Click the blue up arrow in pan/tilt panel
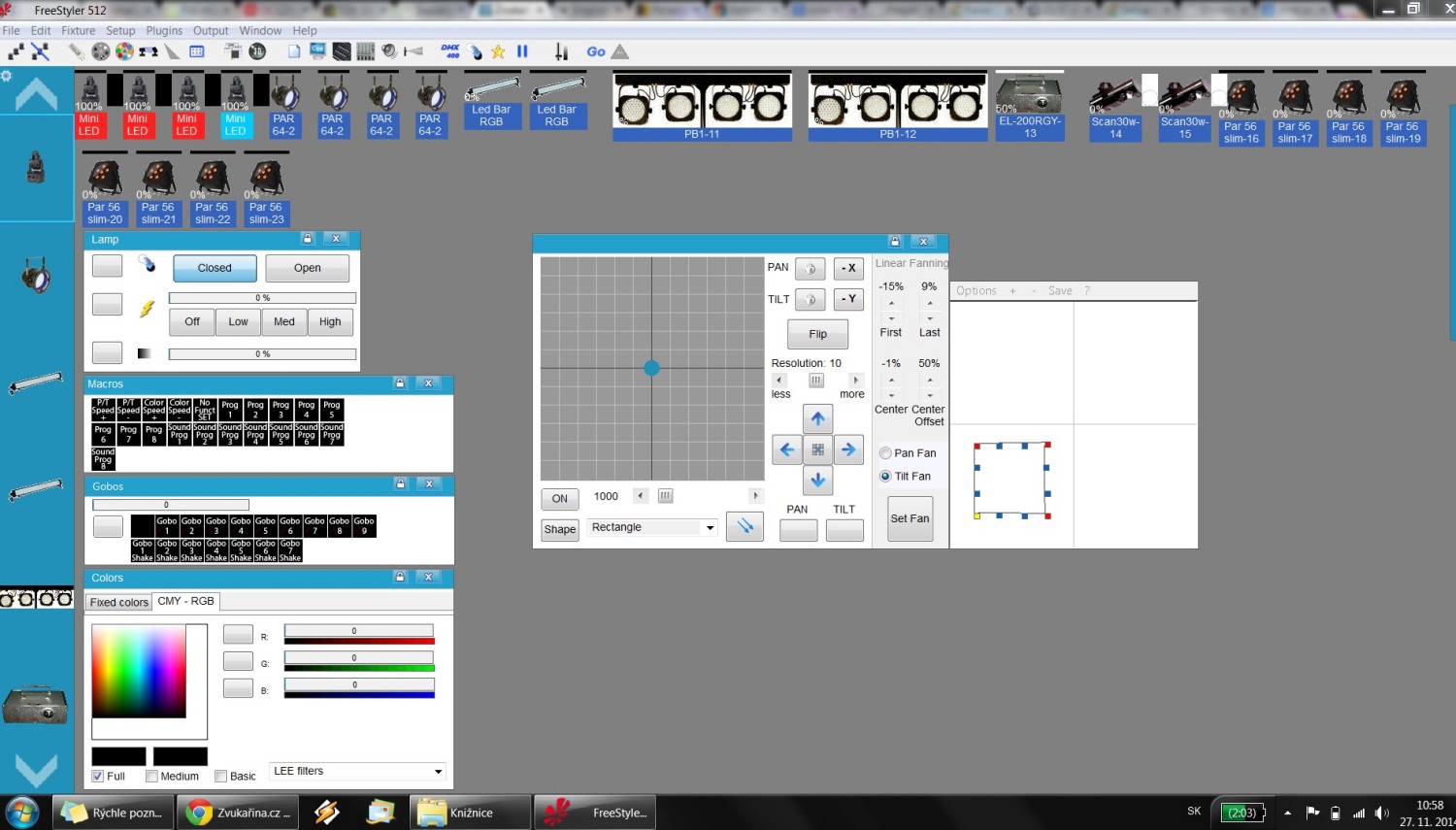This screenshot has height=830, width=1456. tap(817, 418)
